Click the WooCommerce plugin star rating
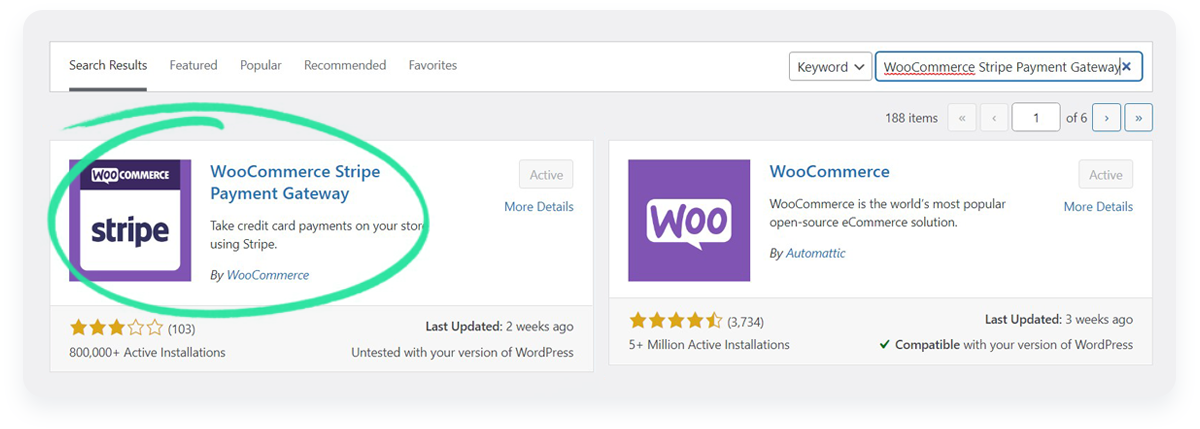The image size is (1200, 429). pos(675,321)
